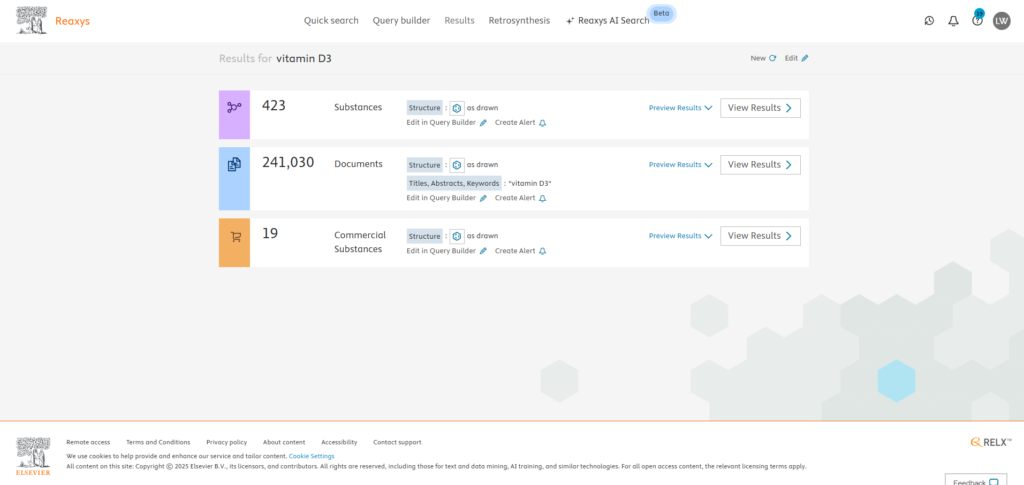Create Alert for Commercial Substances
The image size is (1024, 485).
[520, 251]
